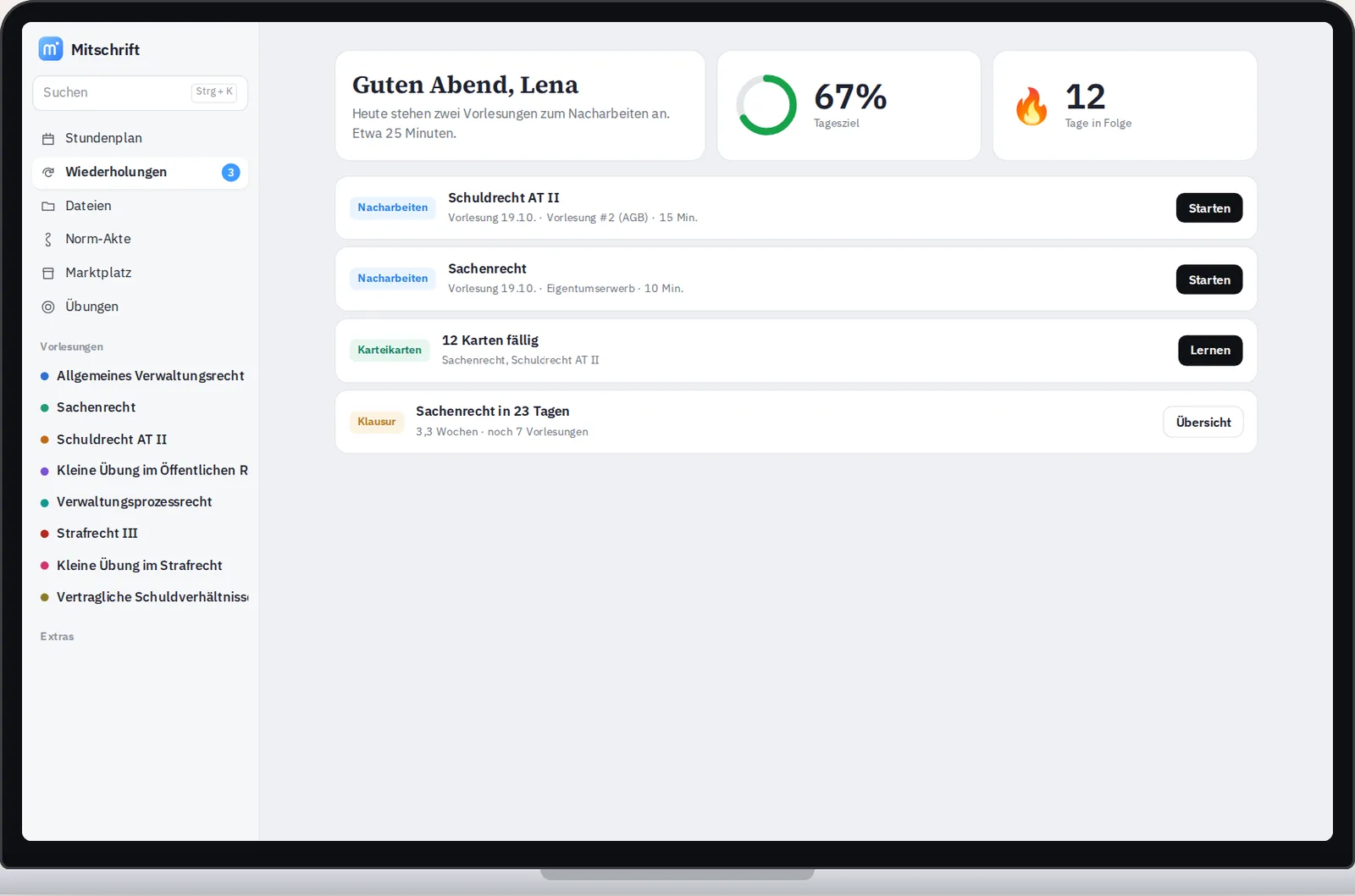Click the Strg+K shortcut hint
This screenshot has height=896, width=1355.
point(214,91)
